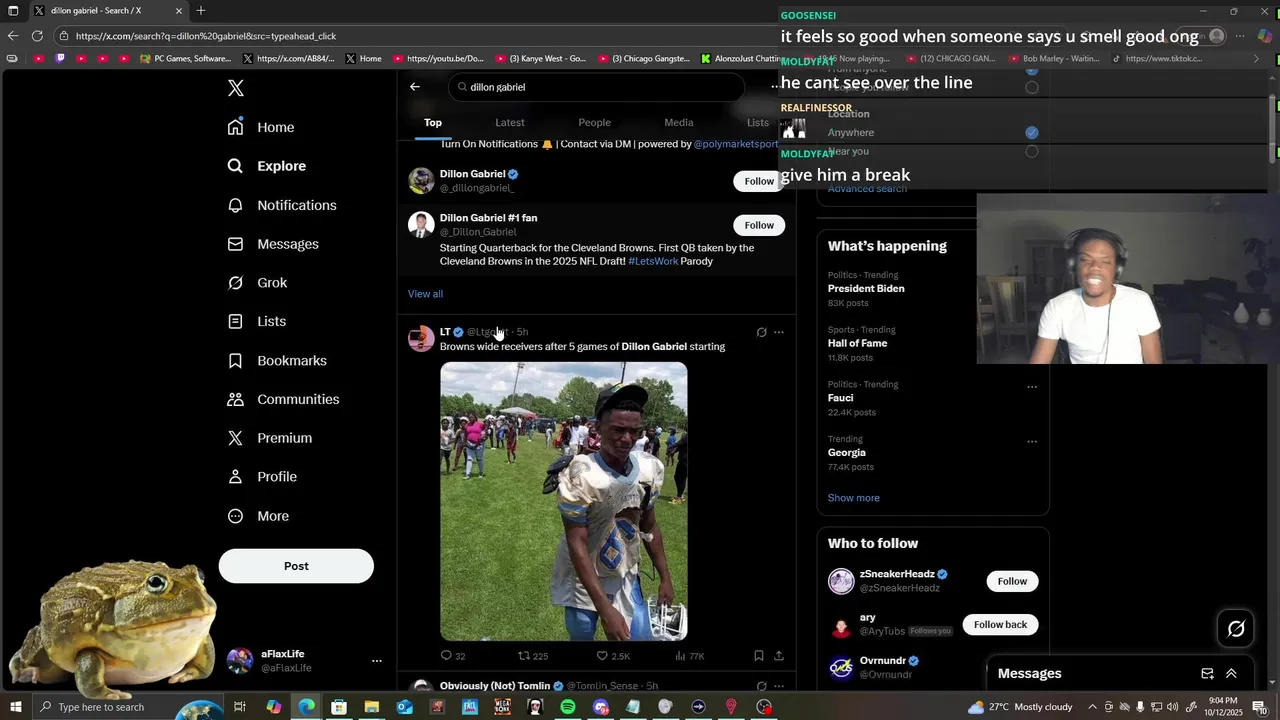The width and height of the screenshot is (1280, 720).
Task: Switch to the People tab
Action: point(594,122)
